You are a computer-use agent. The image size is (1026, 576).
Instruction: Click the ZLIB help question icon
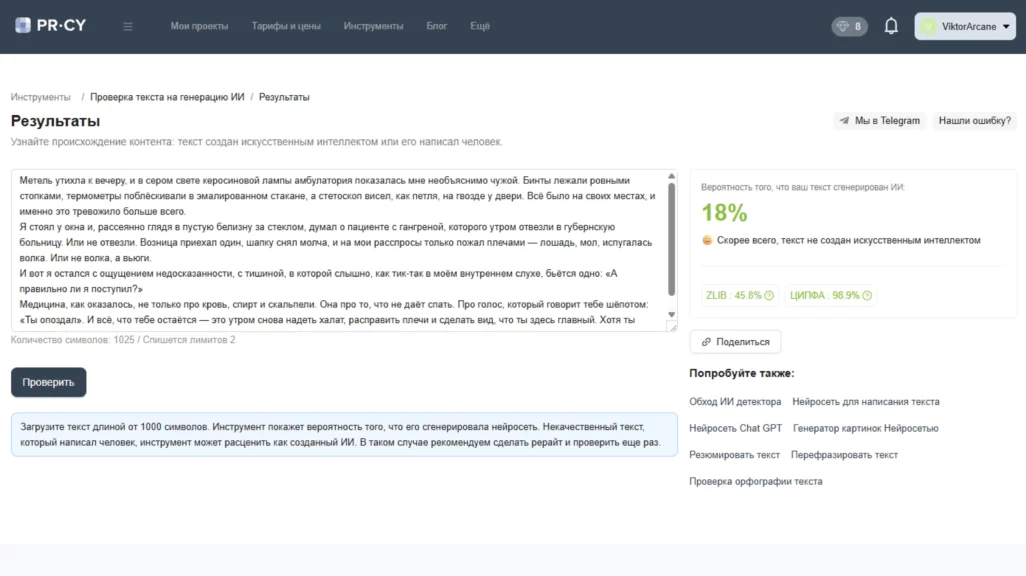769,296
